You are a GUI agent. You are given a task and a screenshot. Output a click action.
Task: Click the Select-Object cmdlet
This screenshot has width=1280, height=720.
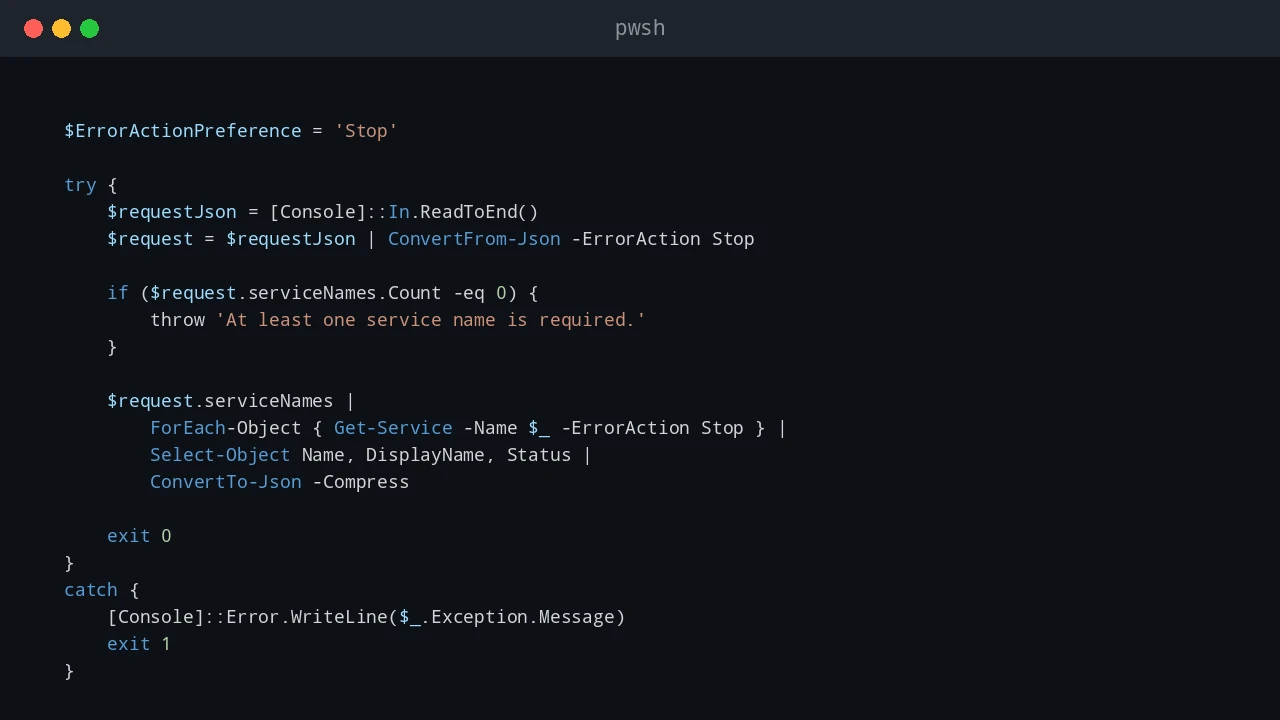(220, 455)
